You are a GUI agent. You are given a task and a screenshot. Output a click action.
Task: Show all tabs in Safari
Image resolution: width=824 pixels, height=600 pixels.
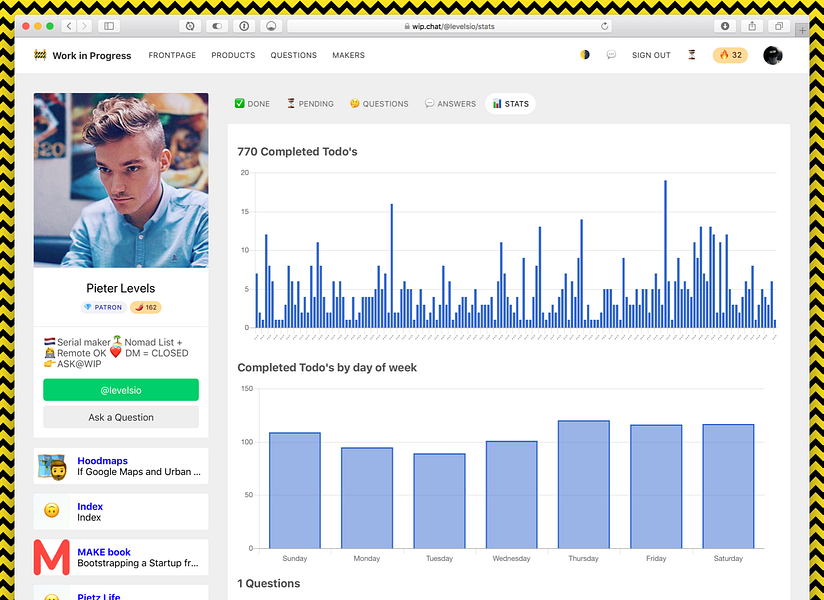[779, 26]
